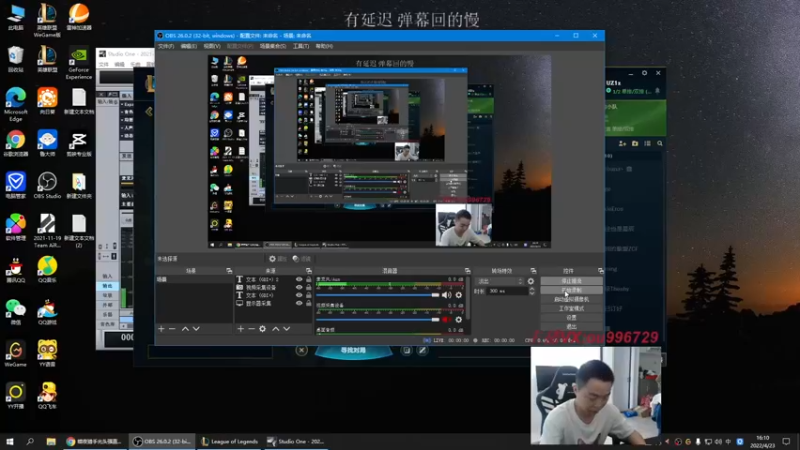
Task: Click the 退出 button in OBS
Action: pyautogui.click(x=571, y=327)
